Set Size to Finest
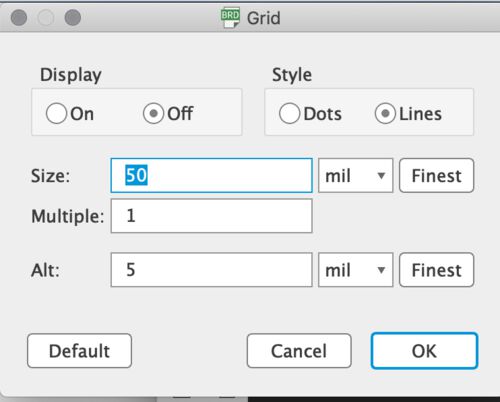500x402 pixels. click(x=436, y=176)
